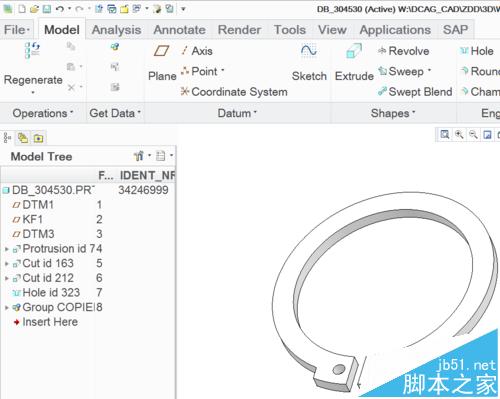
Task: Switch to the View tab
Action: (332, 30)
